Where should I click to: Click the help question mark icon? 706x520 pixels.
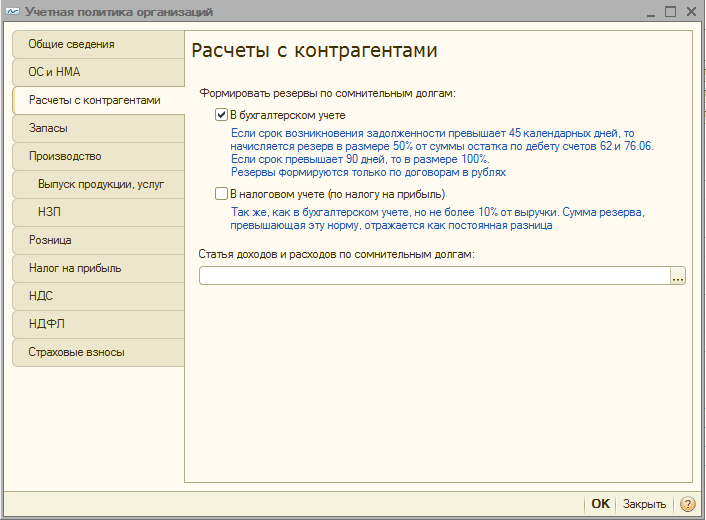tap(688, 504)
